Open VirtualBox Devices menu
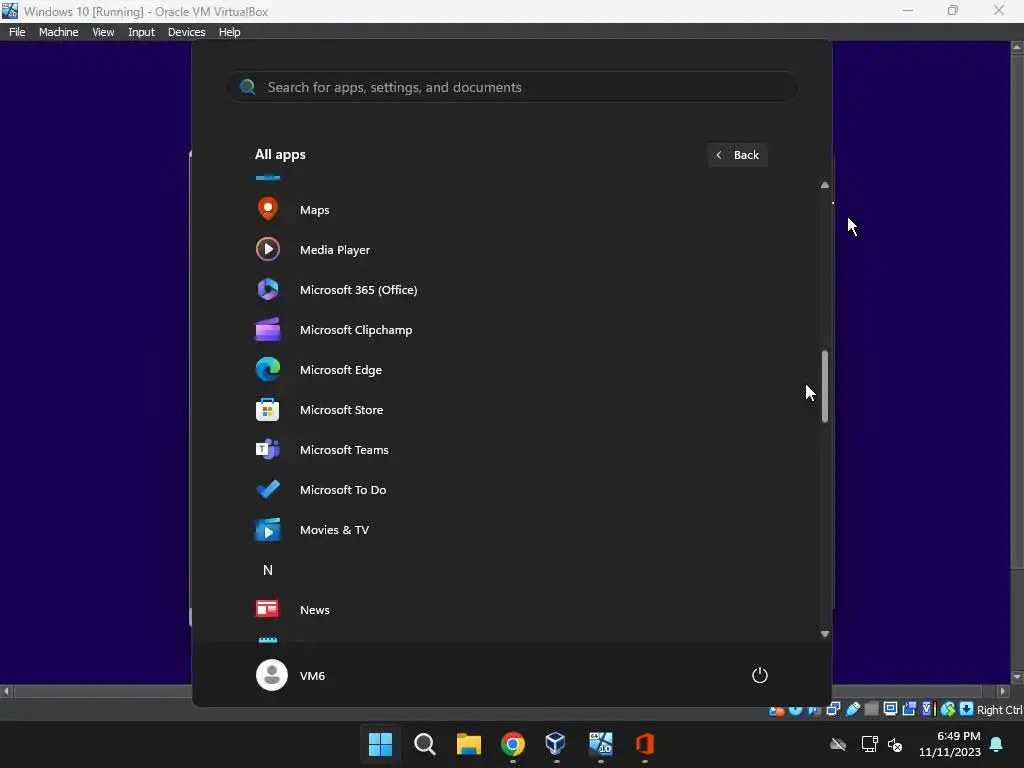The image size is (1024, 768). tap(186, 32)
